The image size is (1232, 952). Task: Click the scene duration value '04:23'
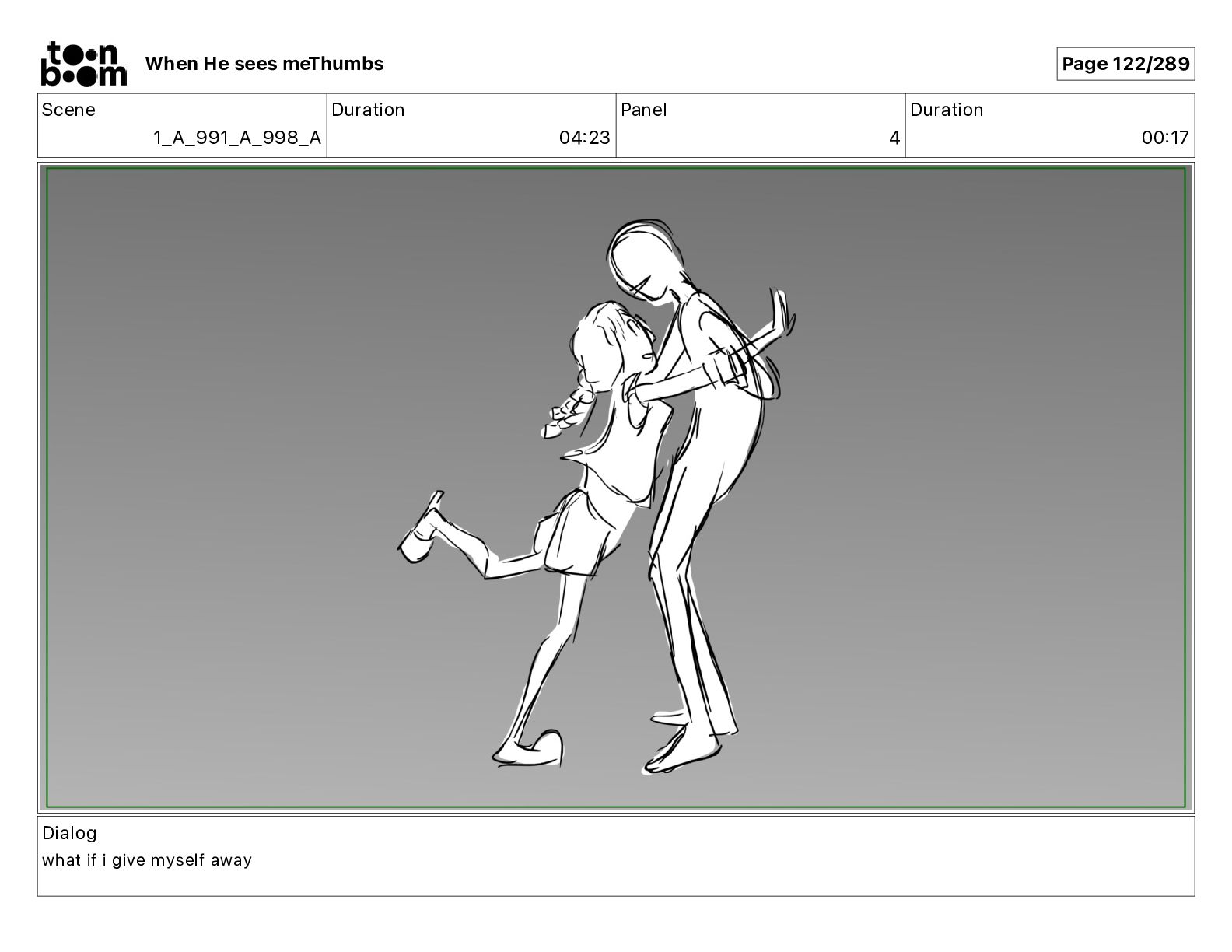point(585,138)
